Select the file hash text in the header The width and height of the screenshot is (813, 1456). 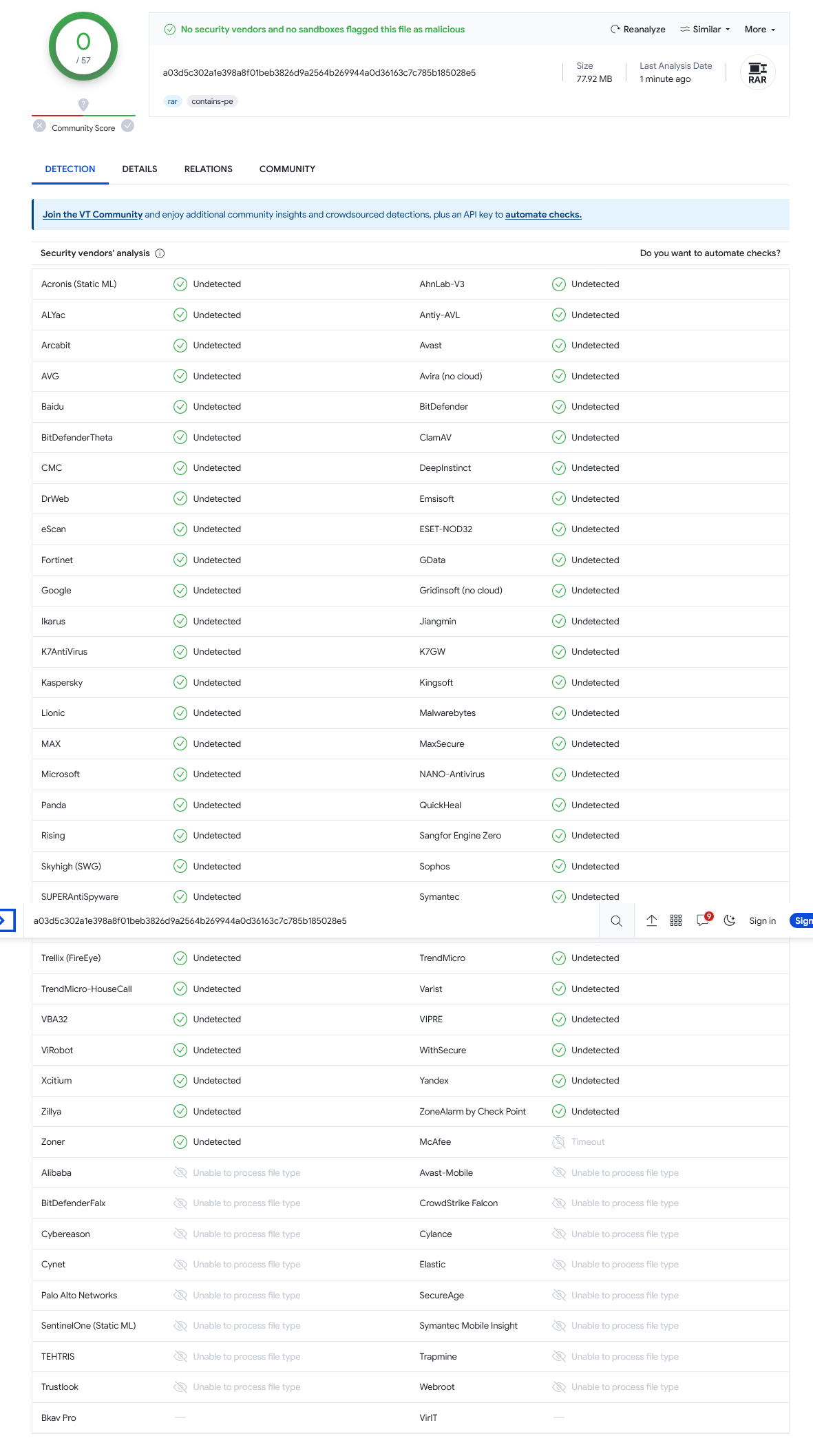click(x=319, y=73)
